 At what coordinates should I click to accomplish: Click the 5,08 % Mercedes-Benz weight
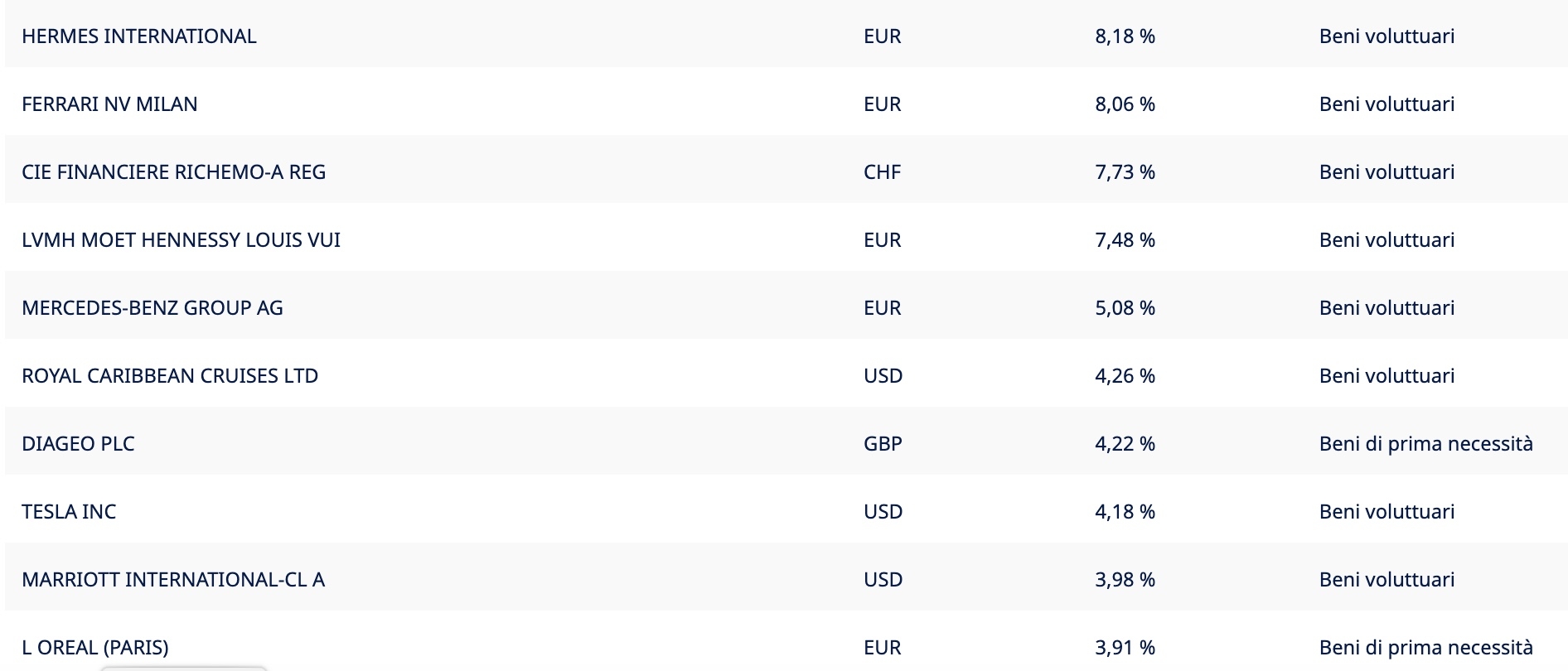[x=1125, y=308]
